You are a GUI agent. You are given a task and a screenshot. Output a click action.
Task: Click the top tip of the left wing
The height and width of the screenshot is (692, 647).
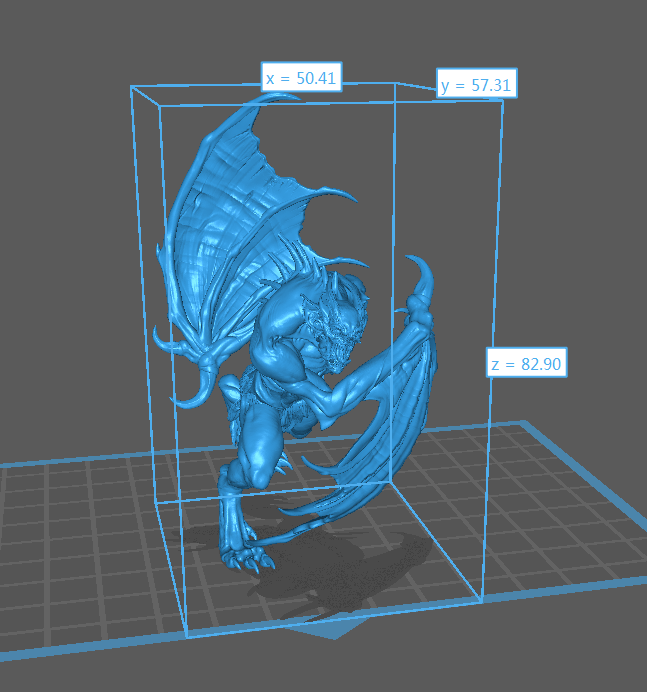tap(292, 96)
